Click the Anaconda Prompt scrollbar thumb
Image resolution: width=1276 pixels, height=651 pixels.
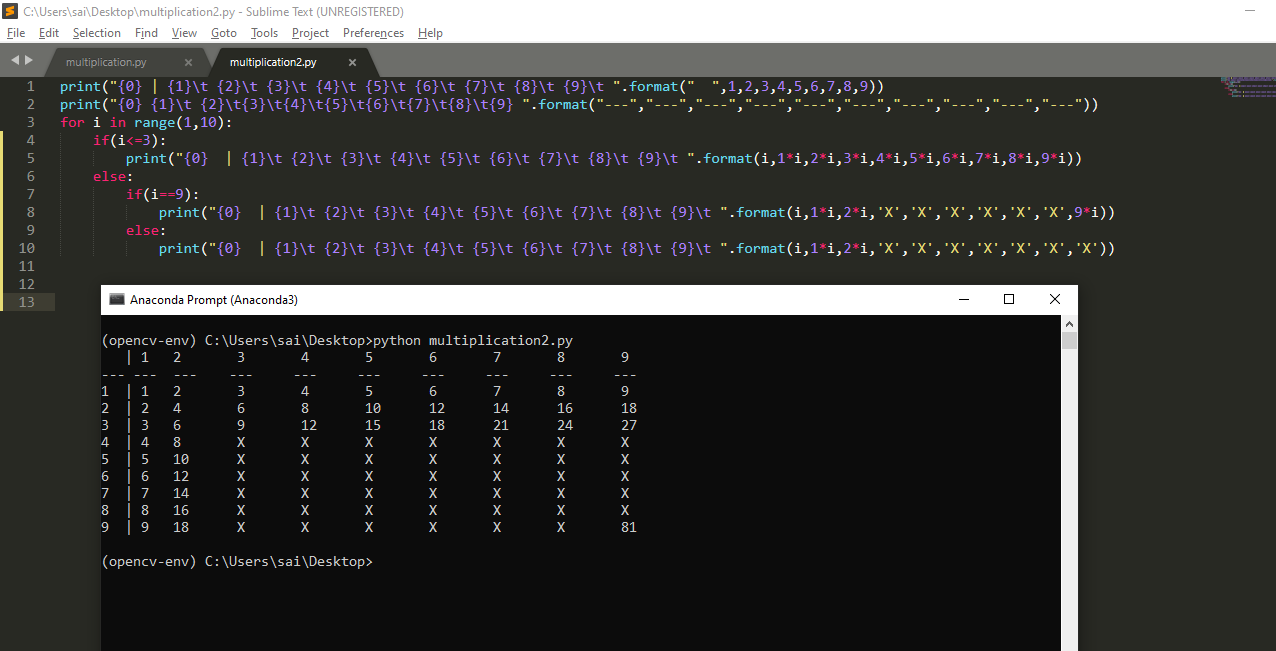(1070, 342)
